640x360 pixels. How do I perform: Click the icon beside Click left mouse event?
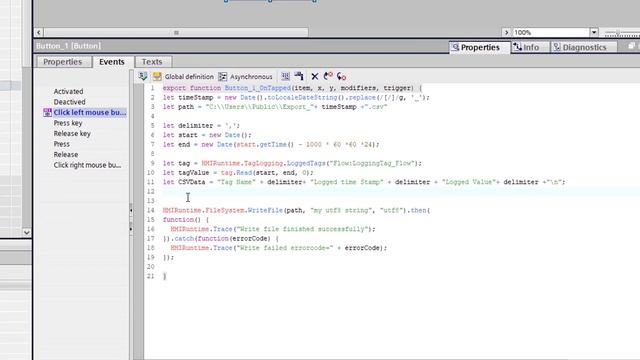pyautogui.click(x=47, y=113)
